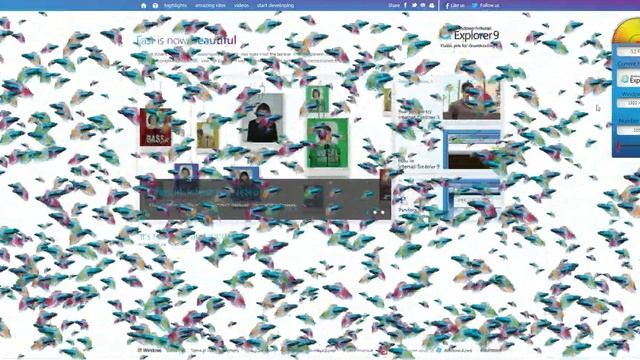The height and width of the screenshot is (360, 640).
Task: Share the page on Facebook icon
Action: pos(405,5)
